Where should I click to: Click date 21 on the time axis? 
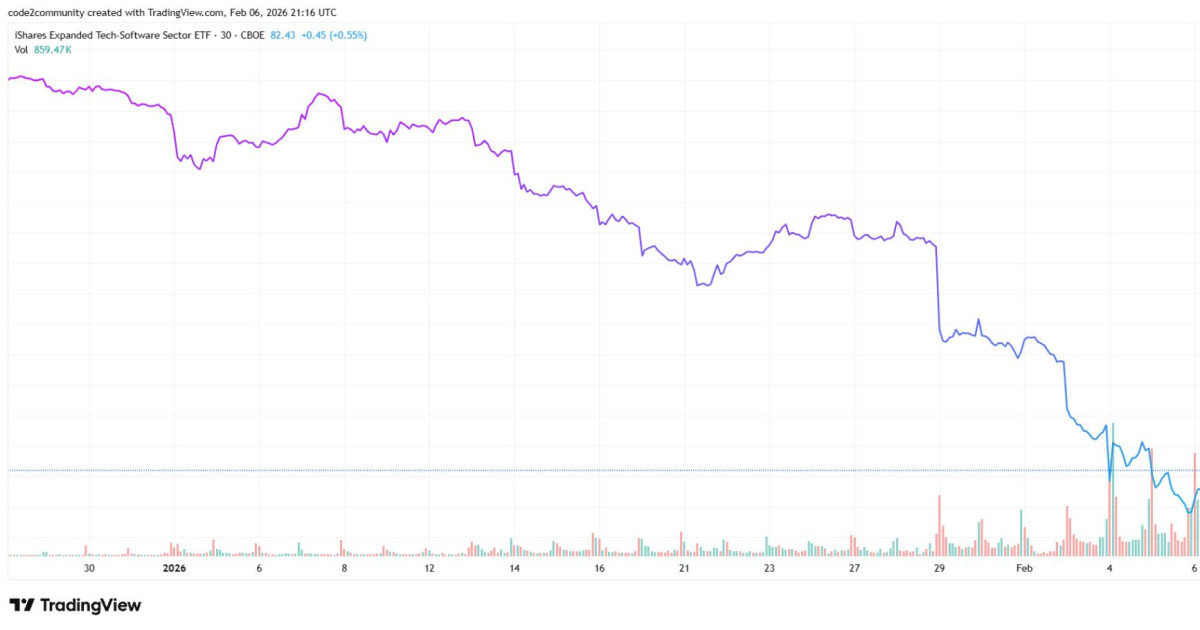click(684, 568)
